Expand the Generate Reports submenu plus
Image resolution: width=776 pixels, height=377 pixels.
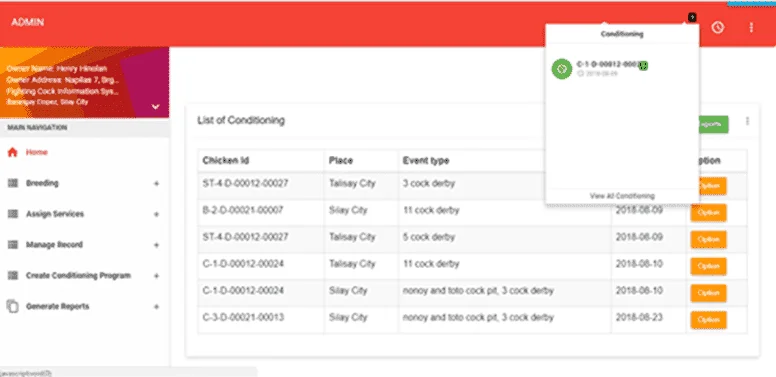pos(156,307)
